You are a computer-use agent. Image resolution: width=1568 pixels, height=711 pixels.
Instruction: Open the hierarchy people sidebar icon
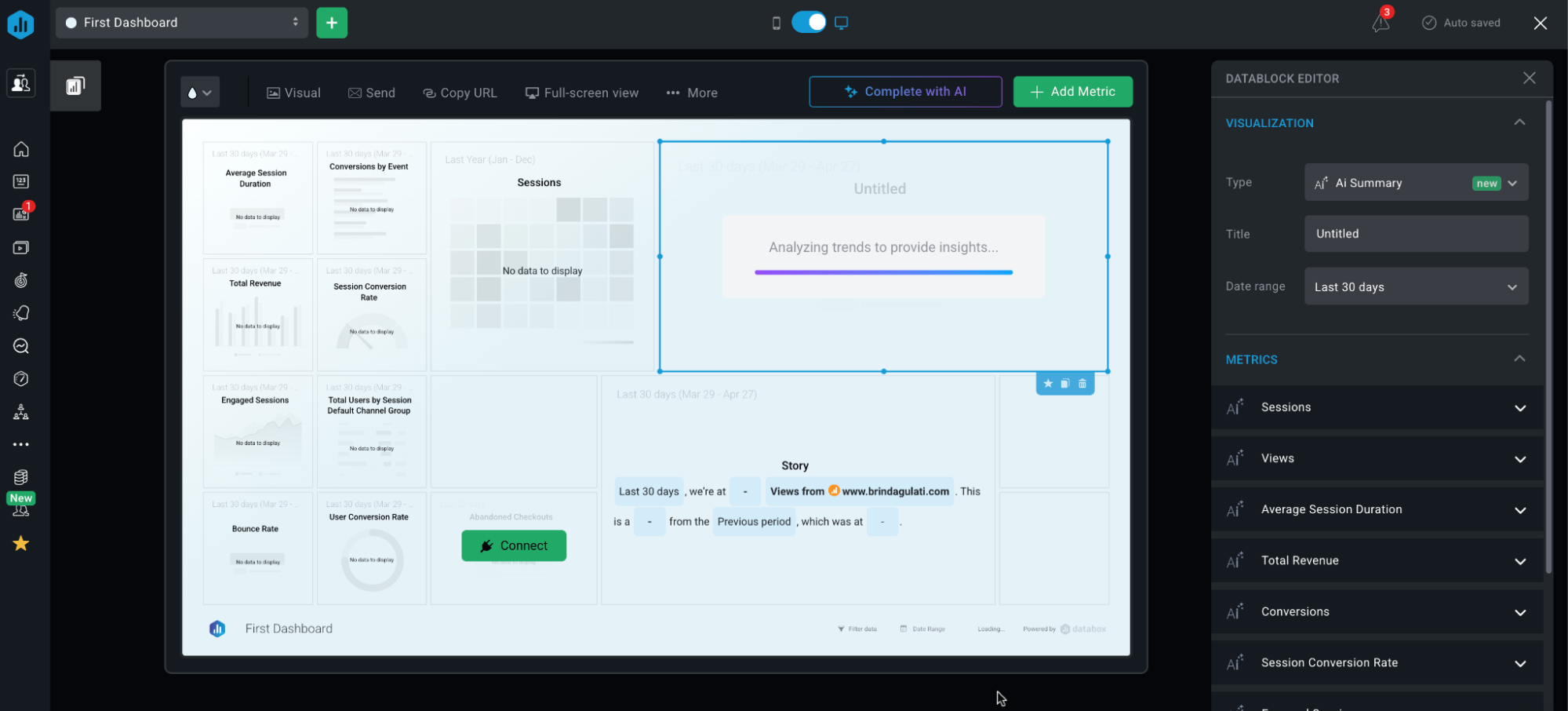point(21,412)
